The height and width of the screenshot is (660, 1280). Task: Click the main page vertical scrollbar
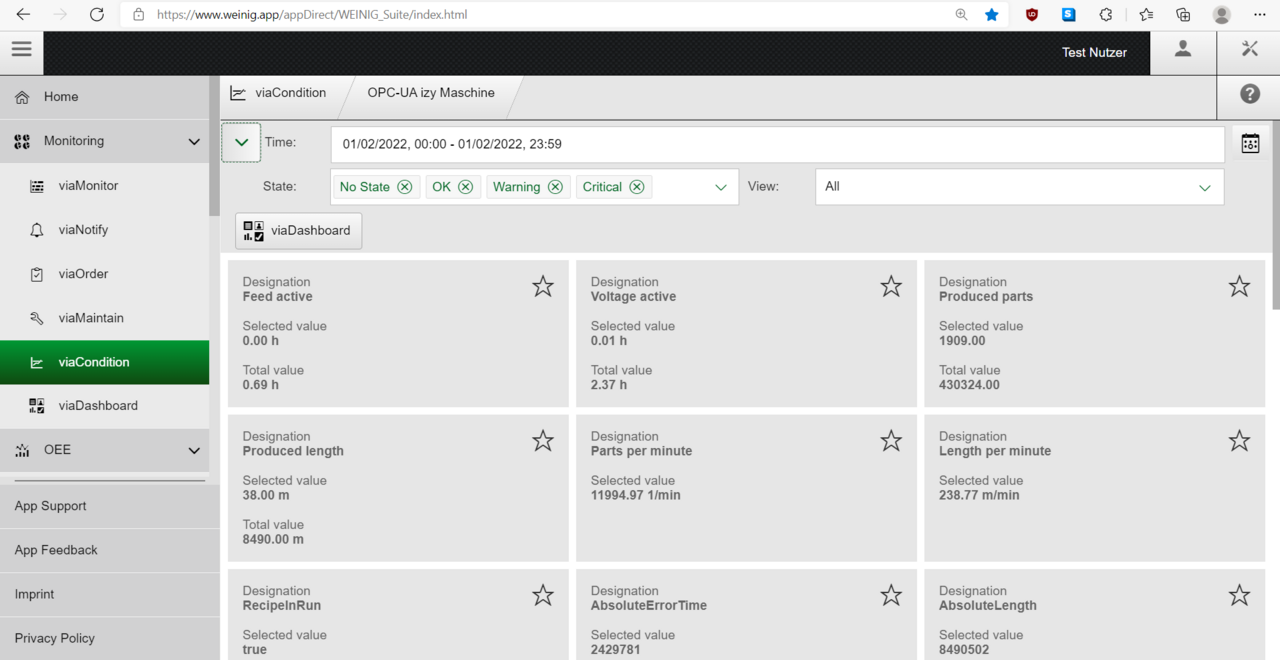[x=1275, y=215]
